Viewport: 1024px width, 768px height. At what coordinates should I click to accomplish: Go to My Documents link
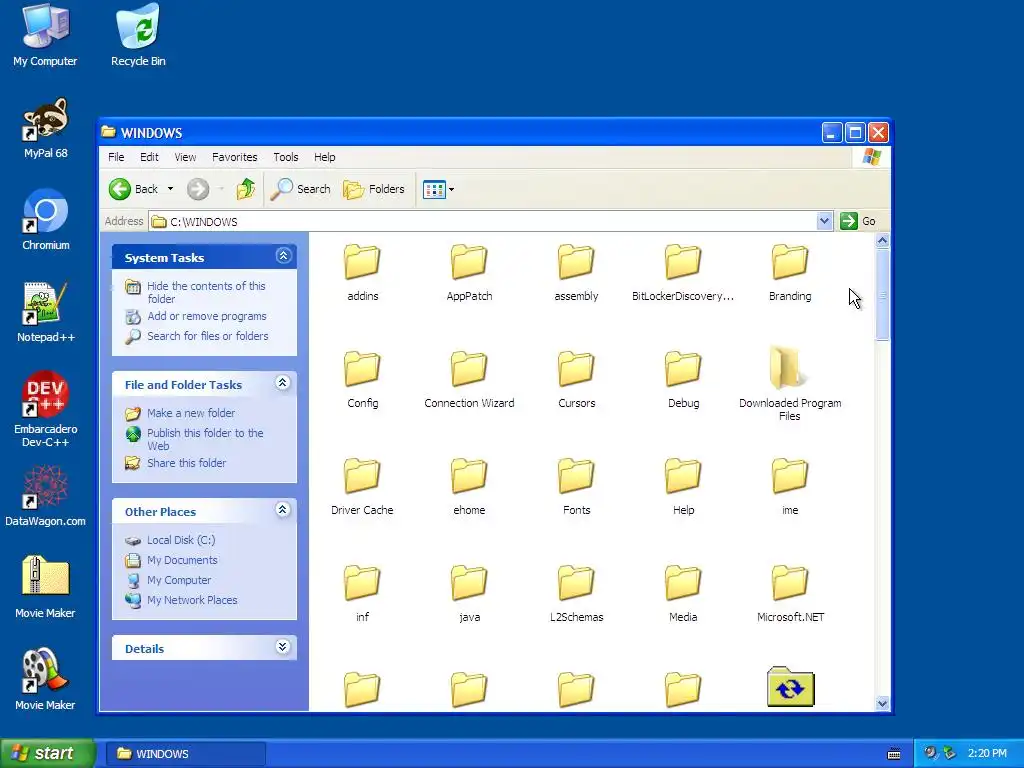(x=182, y=560)
